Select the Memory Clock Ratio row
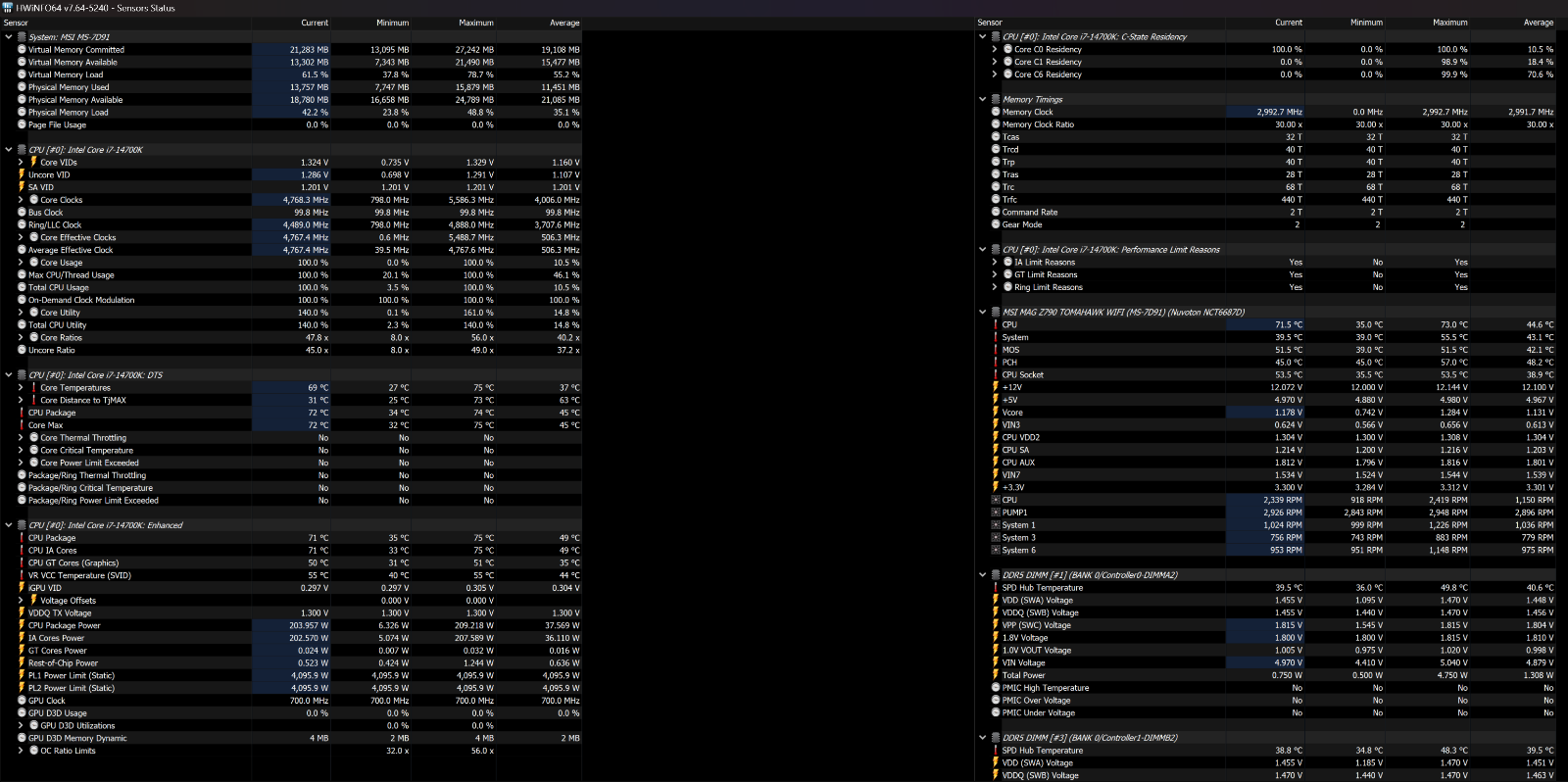Viewport: 1568px width, 782px height. point(1265,124)
